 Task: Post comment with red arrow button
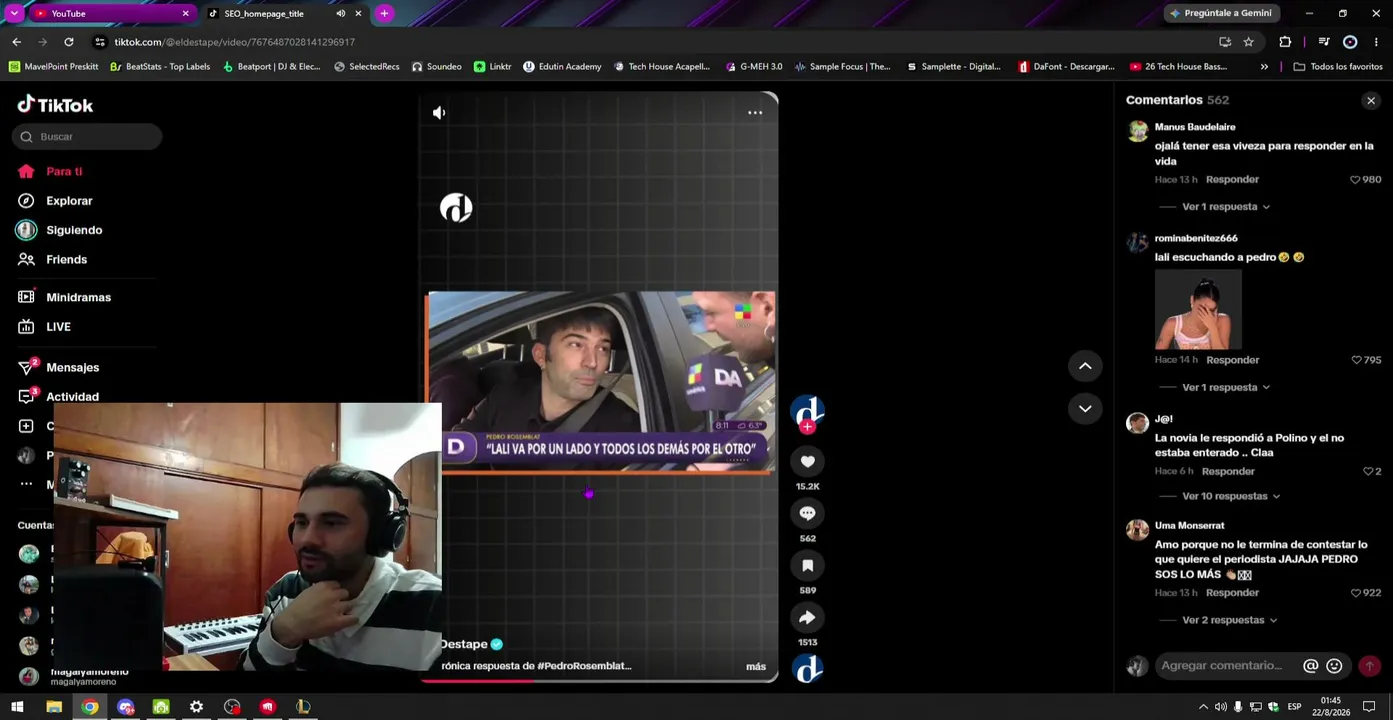(x=1369, y=666)
